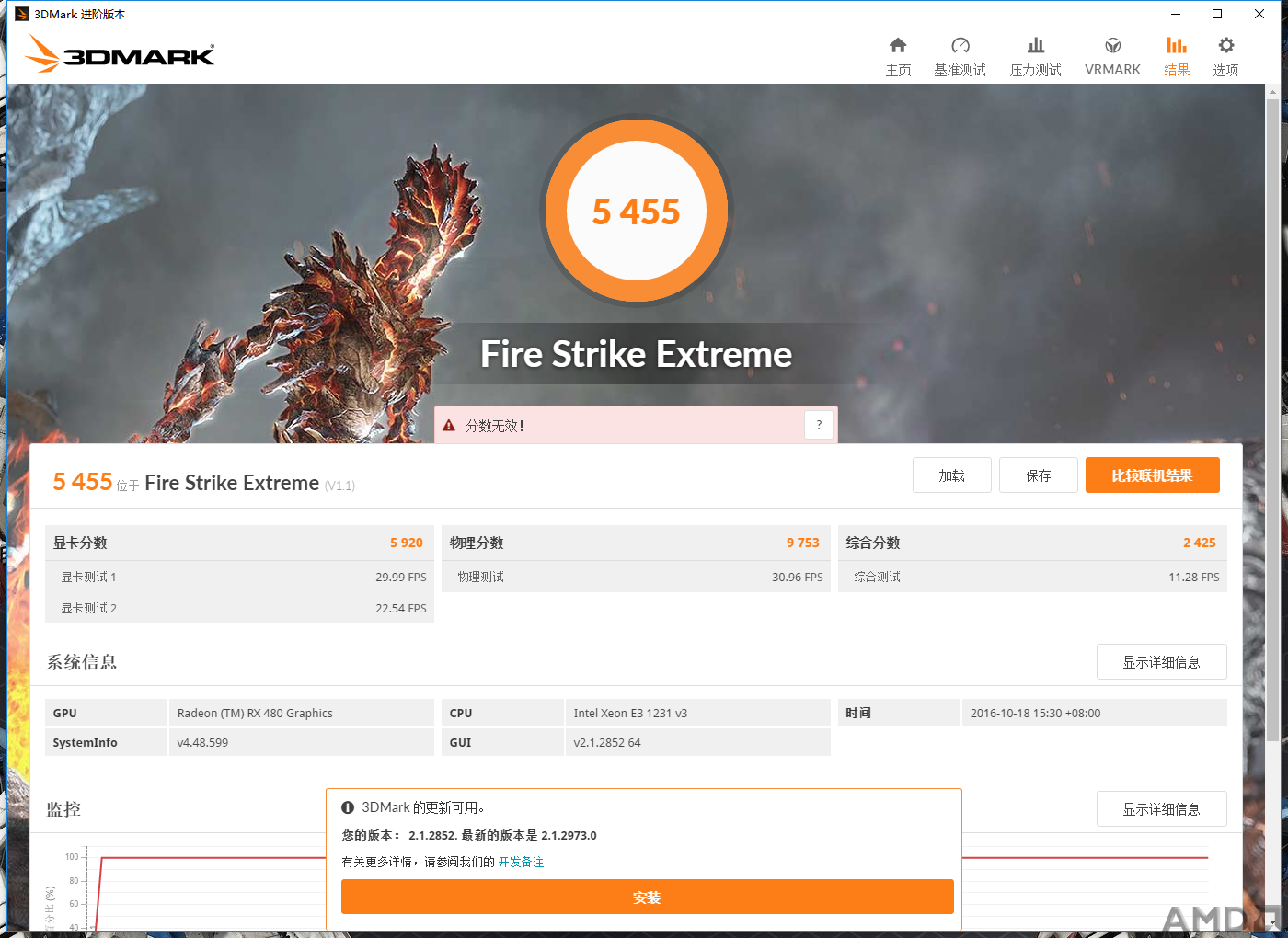Click the orange 安装 install button
This screenshot has height=938, width=1288.
[x=648, y=898]
